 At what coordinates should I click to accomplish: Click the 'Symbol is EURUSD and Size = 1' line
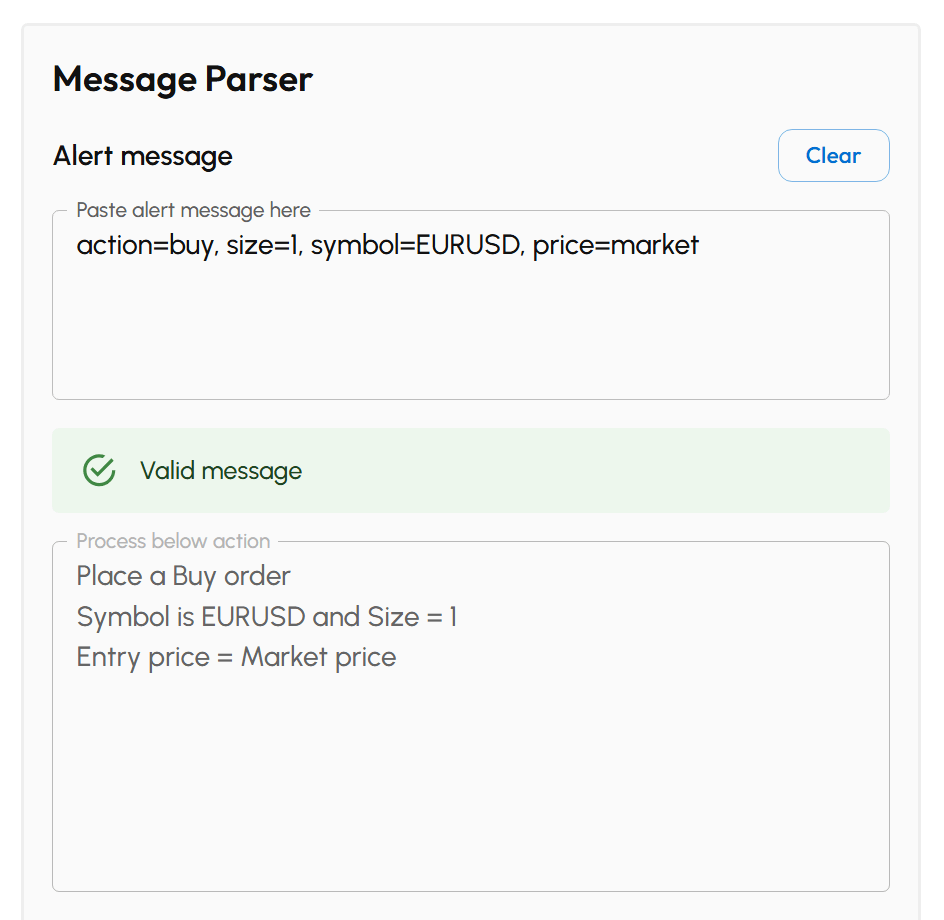coord(266,616)
